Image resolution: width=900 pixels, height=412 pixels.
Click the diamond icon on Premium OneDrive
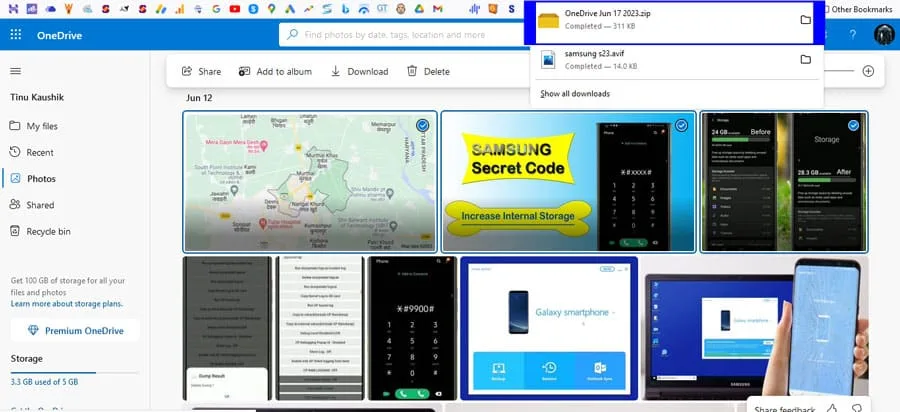pyautogui.click(x=33, y=331)
